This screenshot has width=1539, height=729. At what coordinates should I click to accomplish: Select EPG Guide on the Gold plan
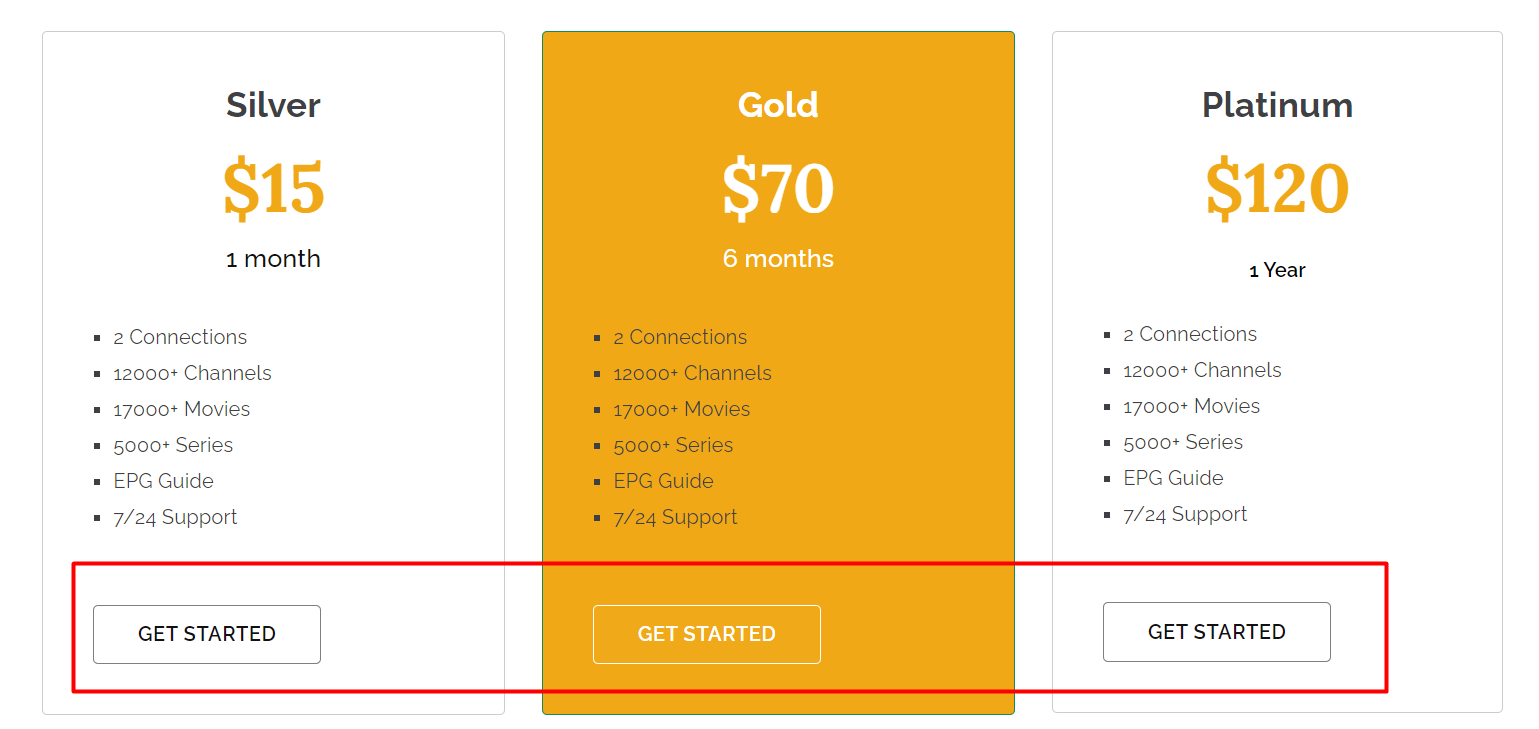point(663,481)
